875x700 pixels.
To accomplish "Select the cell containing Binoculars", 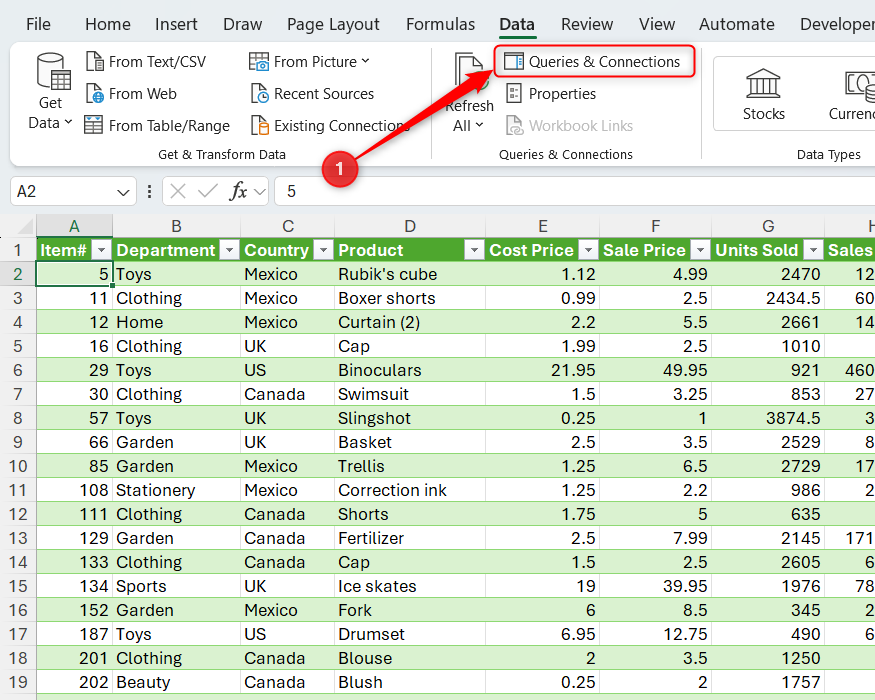I will [410, 370].
